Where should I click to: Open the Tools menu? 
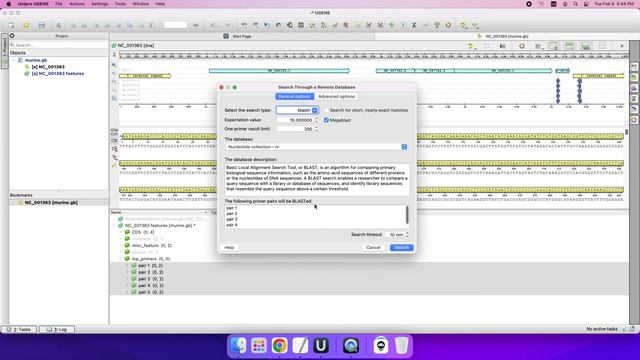click(x=120, y=4)
